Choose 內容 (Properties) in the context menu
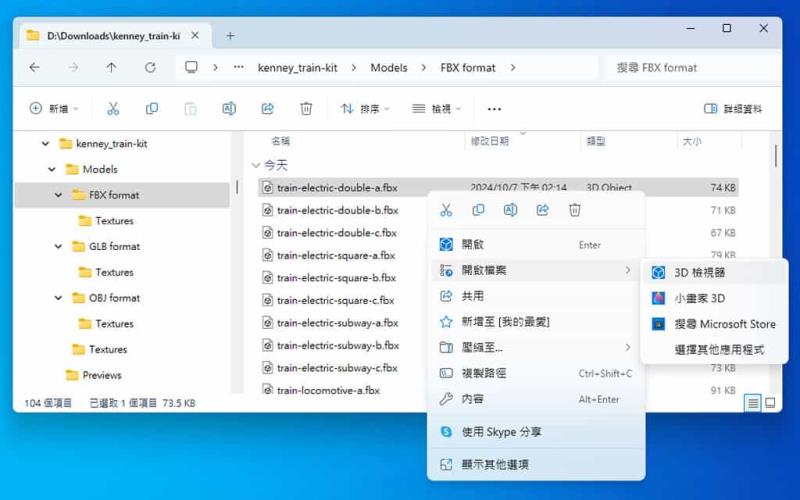This screenshot has height=500, width=800. pyautogui.click(x=536, y=399)
